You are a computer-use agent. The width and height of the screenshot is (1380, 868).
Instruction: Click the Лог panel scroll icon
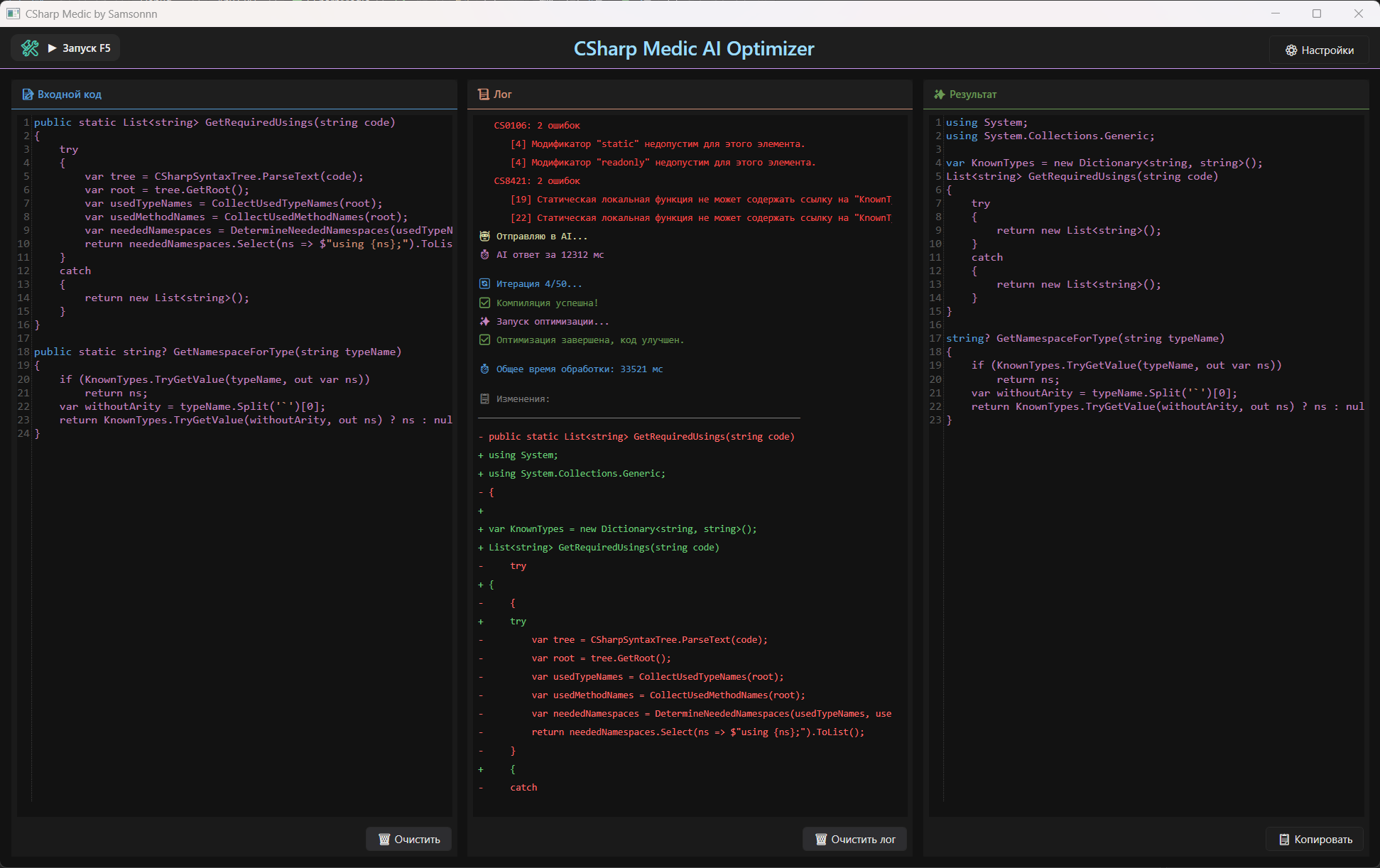click(x=484, y=94)
